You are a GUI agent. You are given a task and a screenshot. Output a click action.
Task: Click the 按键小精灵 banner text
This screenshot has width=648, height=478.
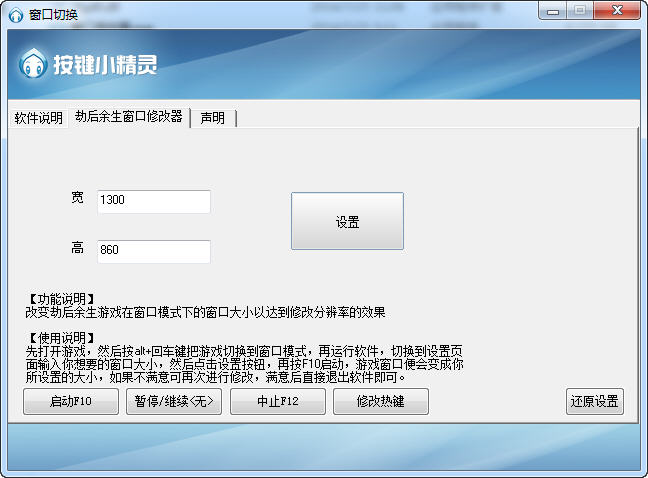[105, 66]
